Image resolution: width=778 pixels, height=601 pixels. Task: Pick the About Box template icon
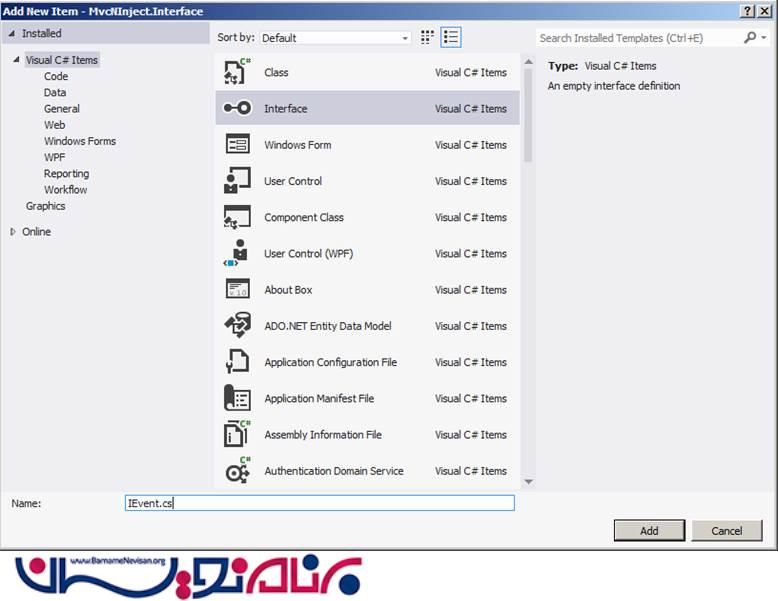(237, 290)
